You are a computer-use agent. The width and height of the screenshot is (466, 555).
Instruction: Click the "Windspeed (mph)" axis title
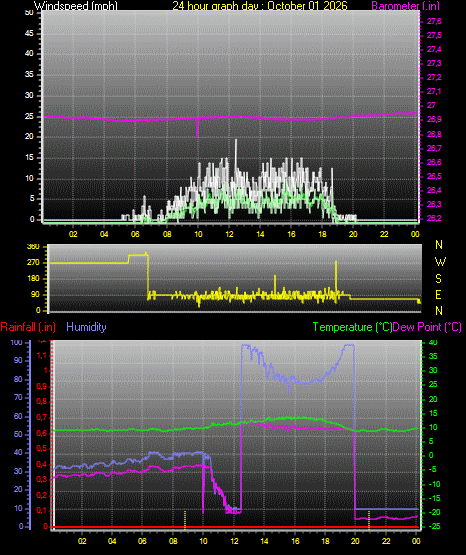point(75,6)
